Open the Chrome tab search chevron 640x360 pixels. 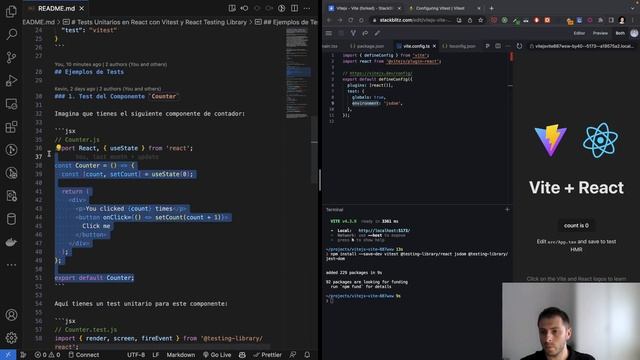point(634,8)
